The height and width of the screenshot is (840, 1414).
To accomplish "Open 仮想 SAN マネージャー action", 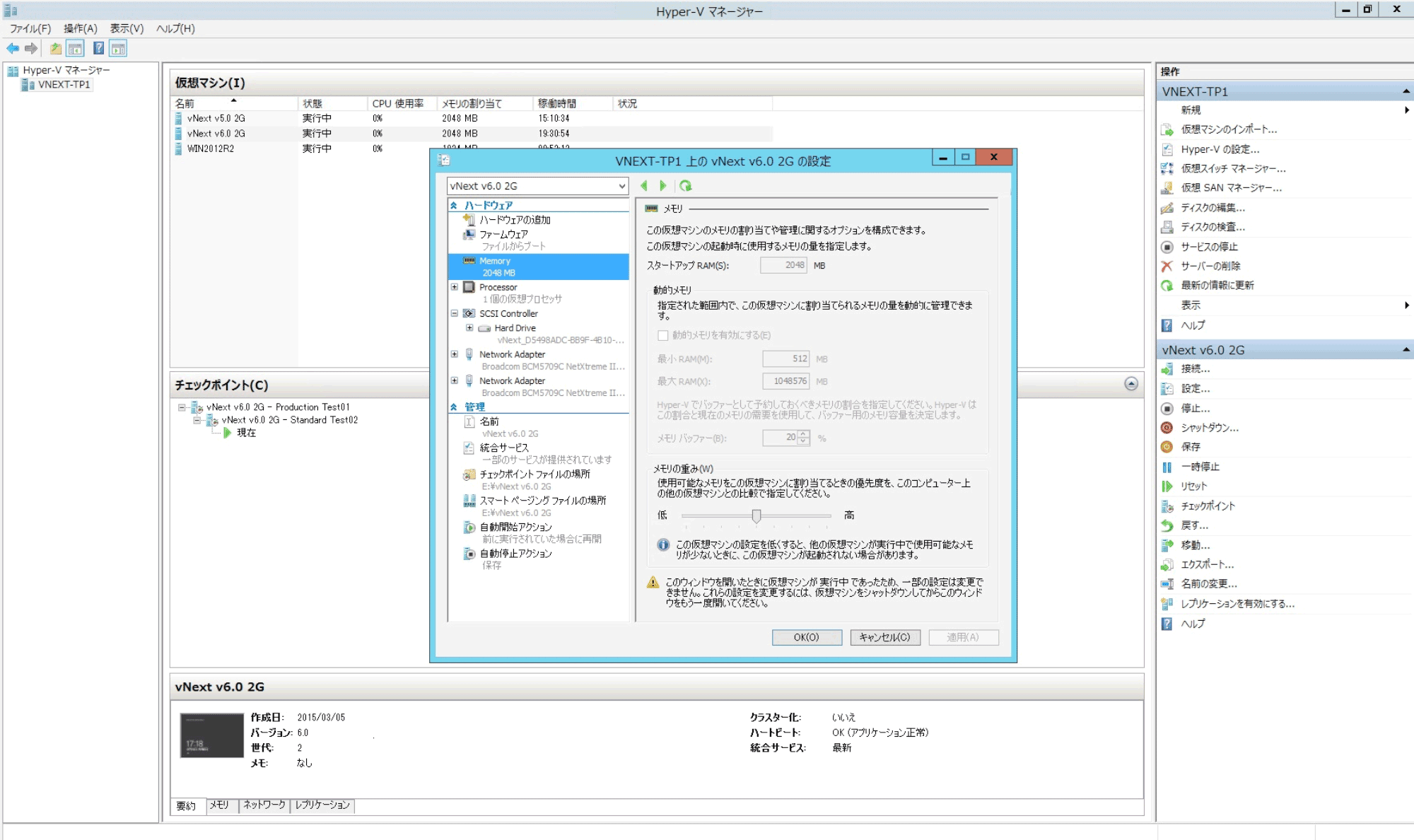I will pos(1231,187).
